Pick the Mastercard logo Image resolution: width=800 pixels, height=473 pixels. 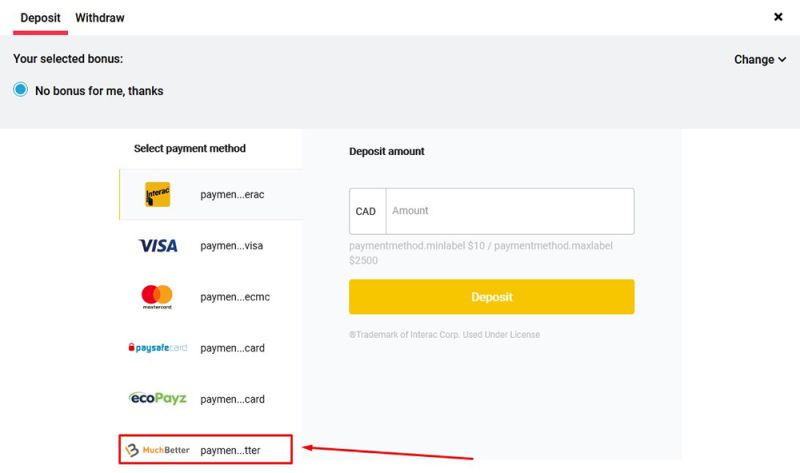pyautogui.click(x=157, y=296)
